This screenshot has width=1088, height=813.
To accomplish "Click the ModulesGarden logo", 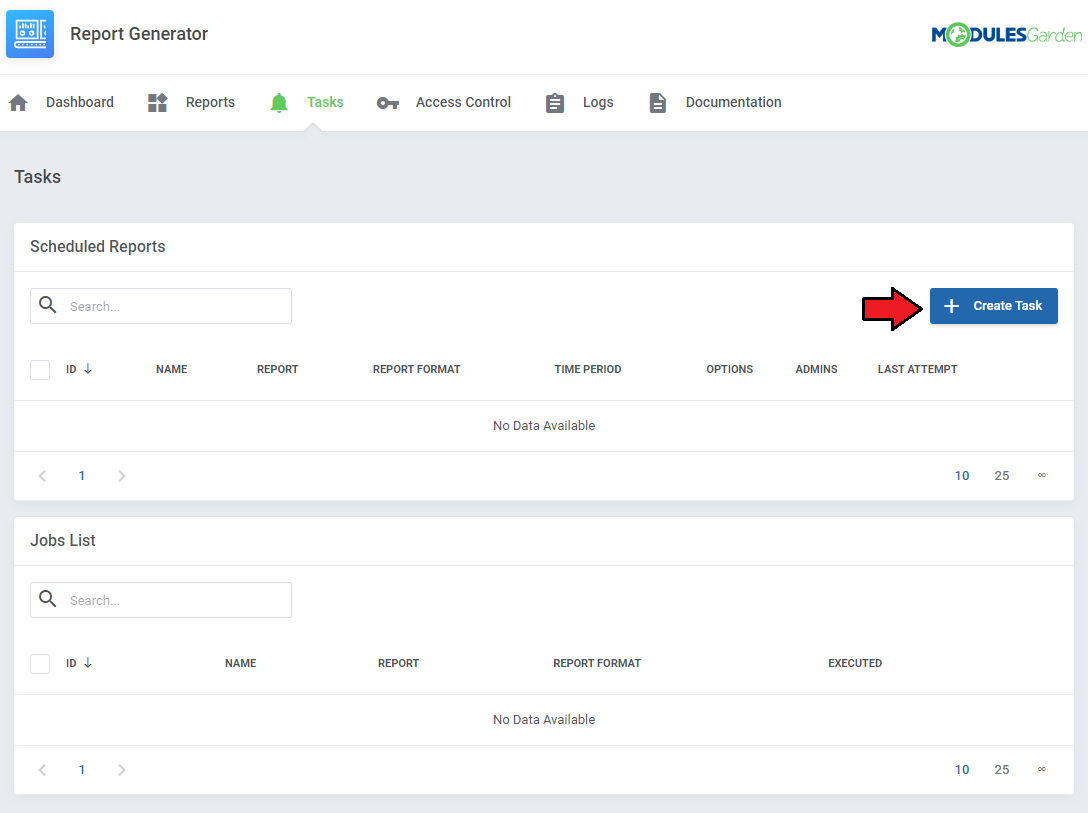I will tap(1006, 35).
